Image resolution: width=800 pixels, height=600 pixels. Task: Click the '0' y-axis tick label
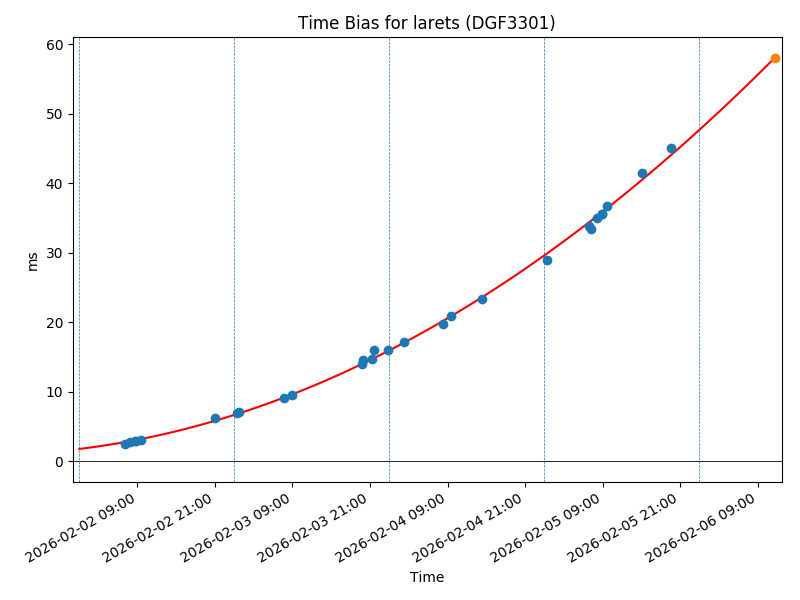pos(59,462)
